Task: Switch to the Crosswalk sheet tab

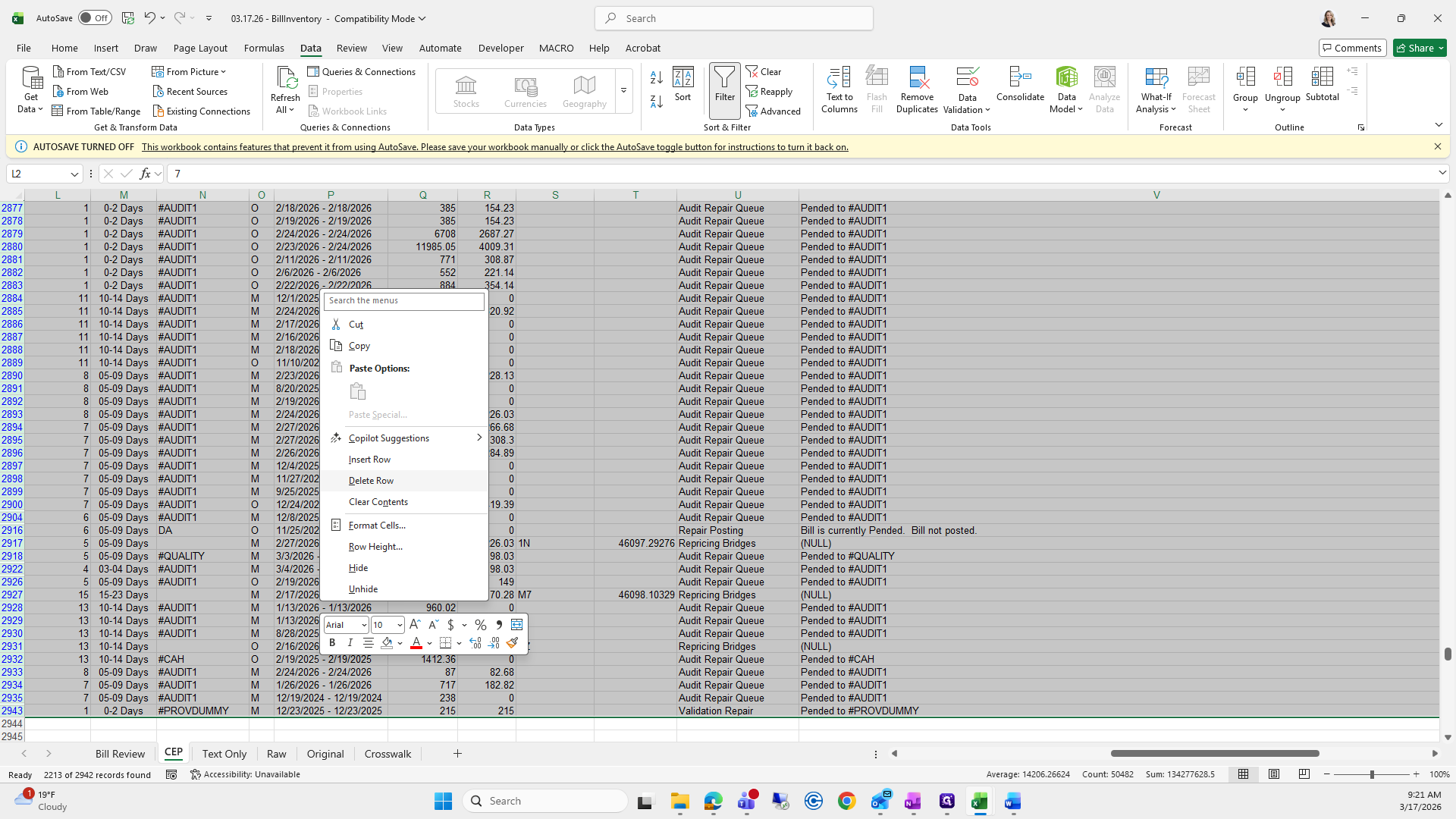Action: pos(388,754)
